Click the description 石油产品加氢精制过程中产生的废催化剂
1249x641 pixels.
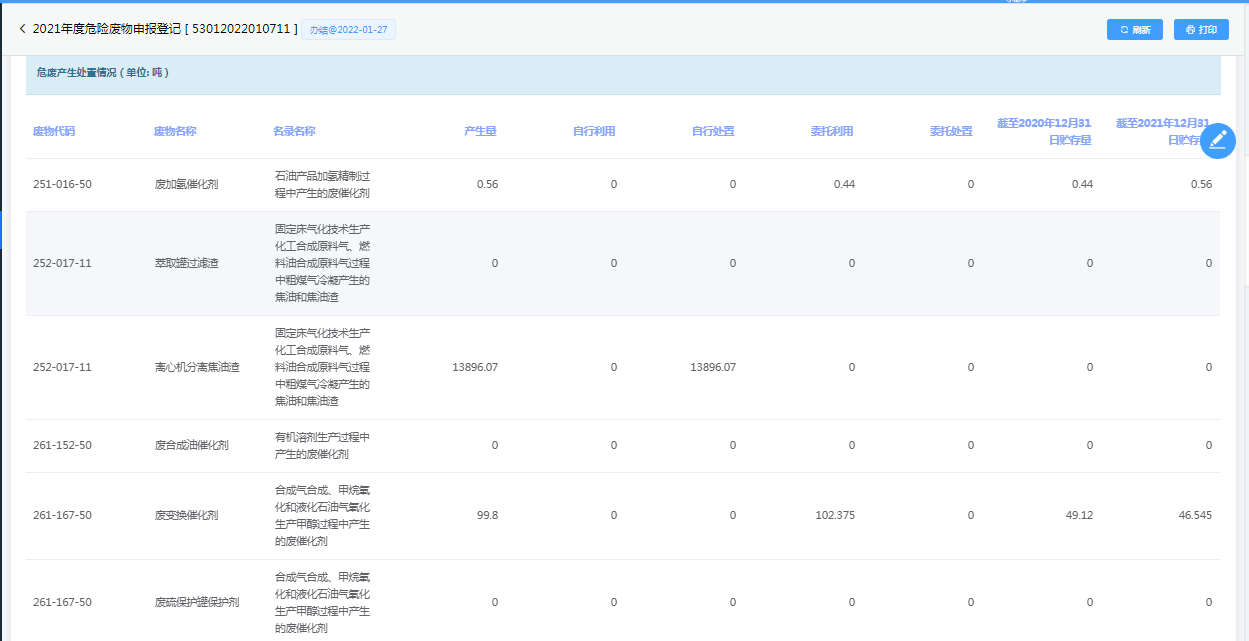[323, 184]
